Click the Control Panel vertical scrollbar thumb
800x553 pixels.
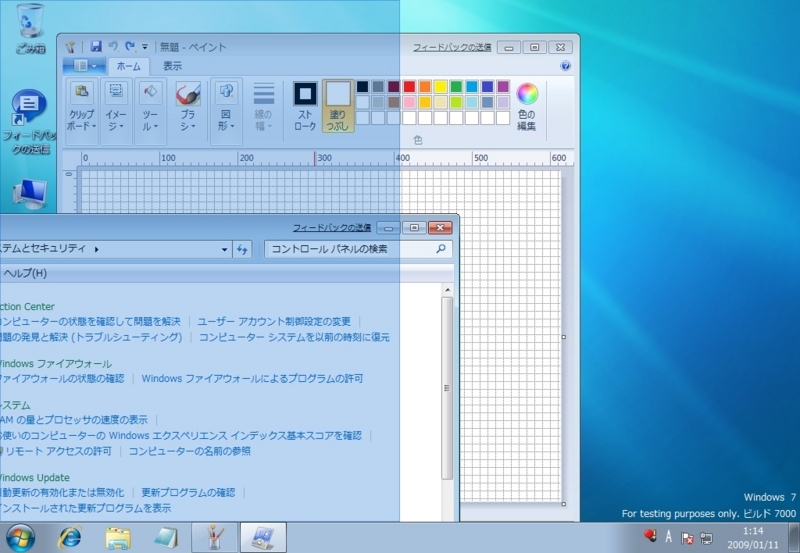pos(447,388)
